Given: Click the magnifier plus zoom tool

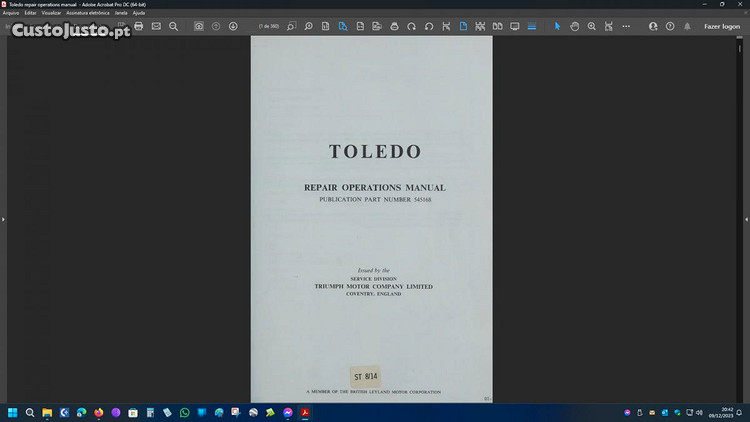Looking at the screenshot, I should 592,26.
